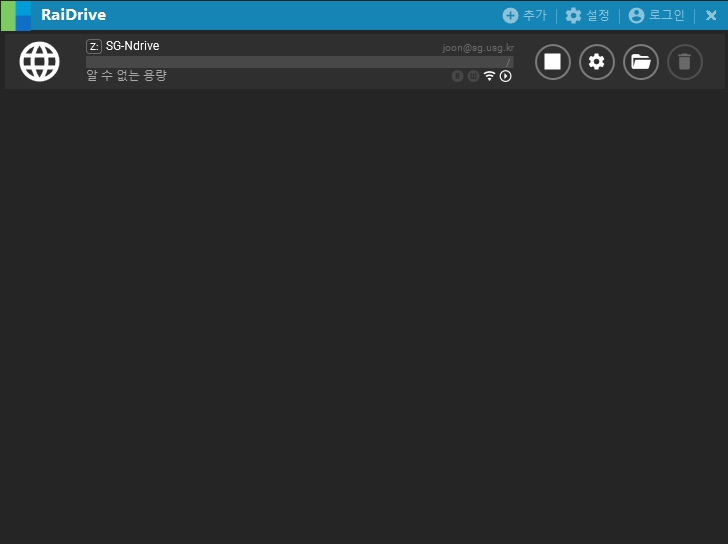Click the Z: drive letter badge

(94, 46)
